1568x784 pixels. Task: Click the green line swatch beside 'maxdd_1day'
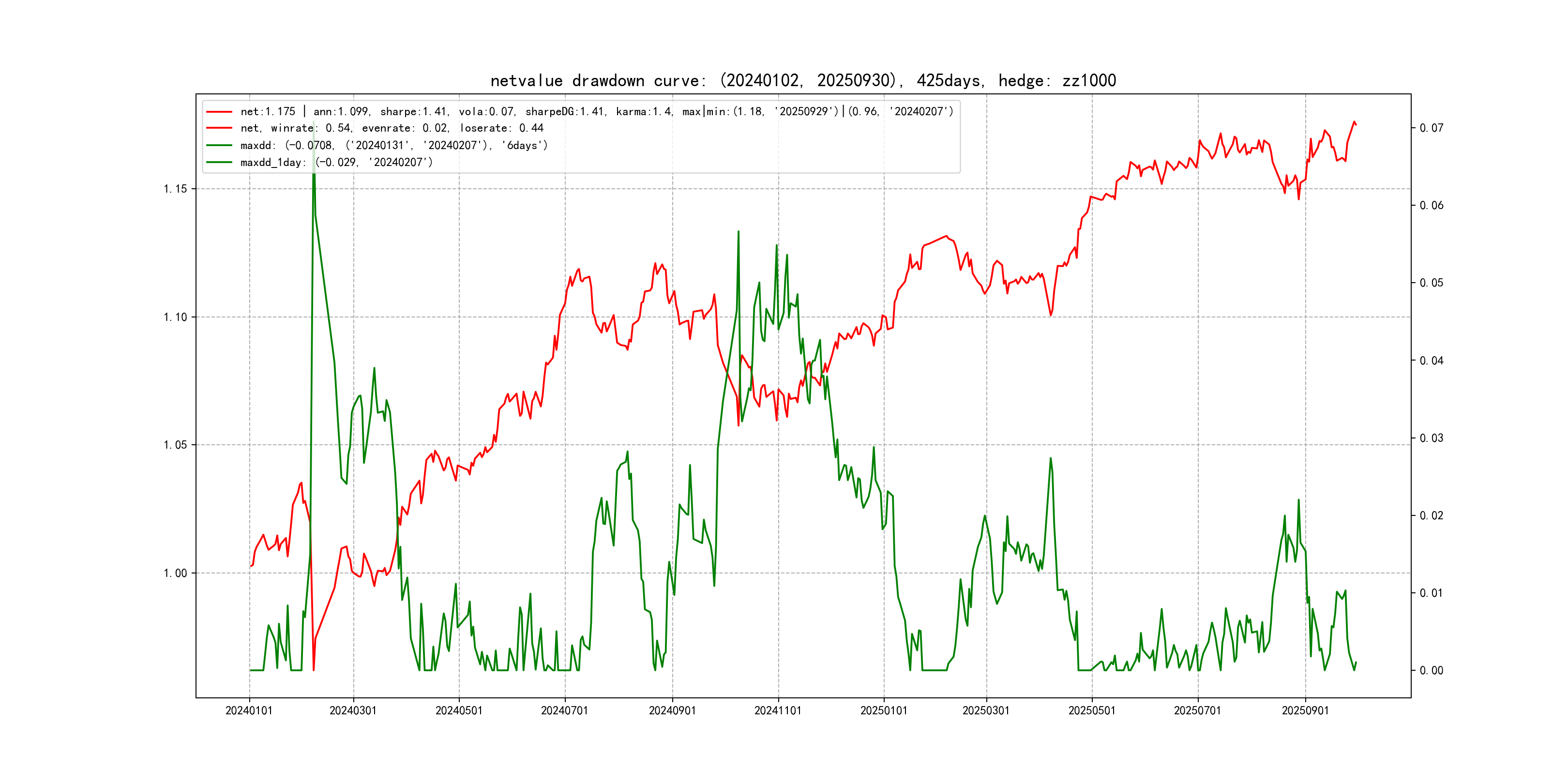(219, 163)
